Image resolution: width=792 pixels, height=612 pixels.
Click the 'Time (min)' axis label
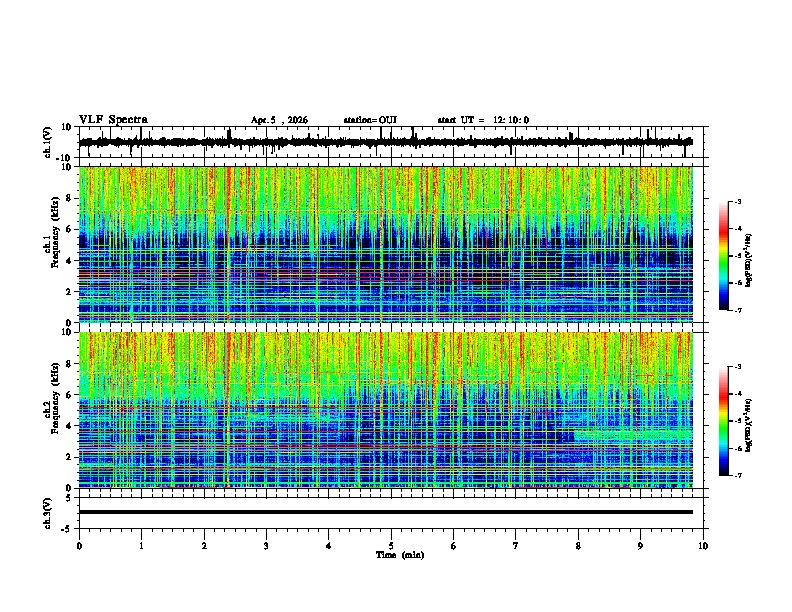(x=400, y=555)
